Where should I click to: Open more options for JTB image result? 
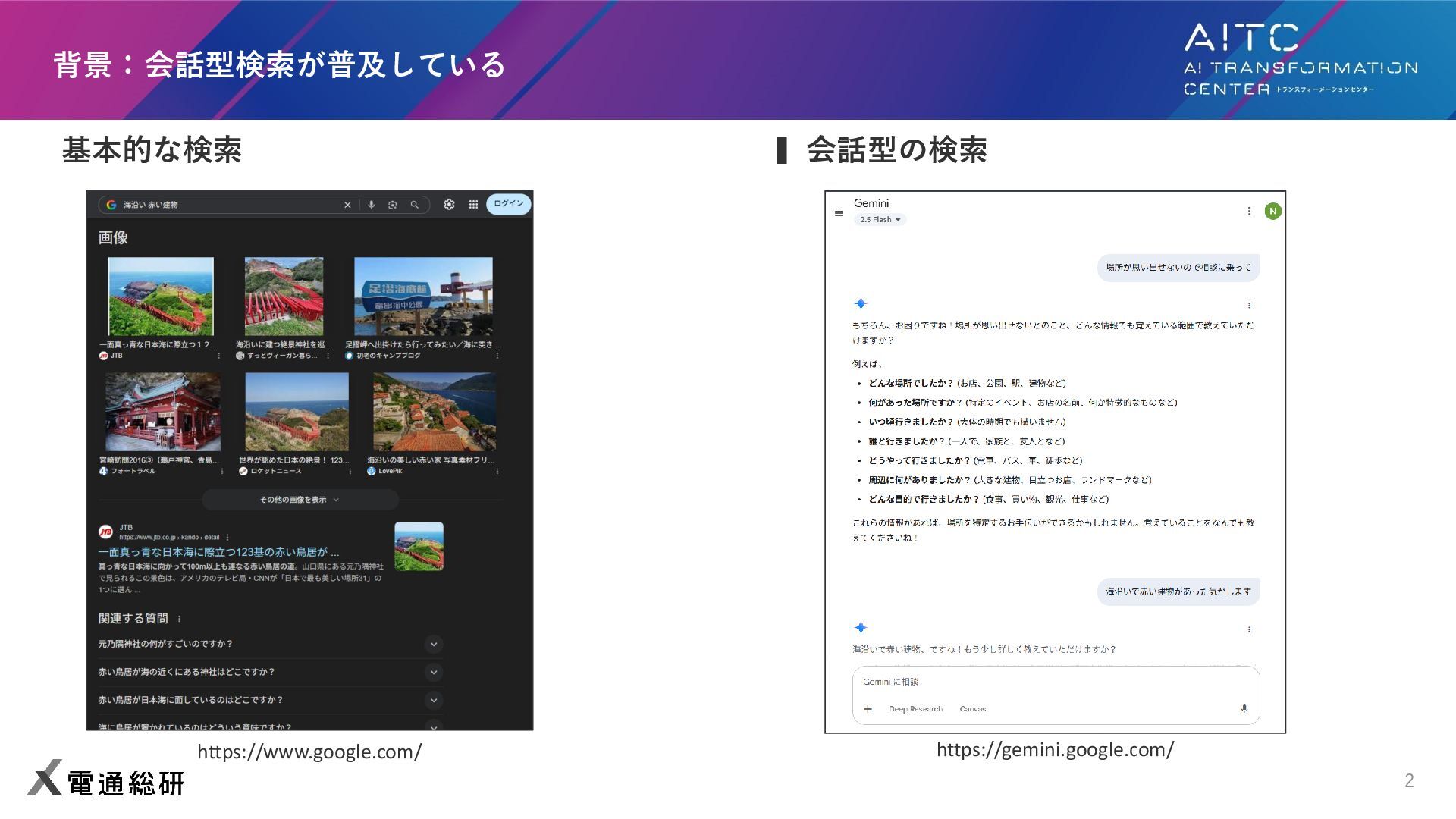coord(219,356)
